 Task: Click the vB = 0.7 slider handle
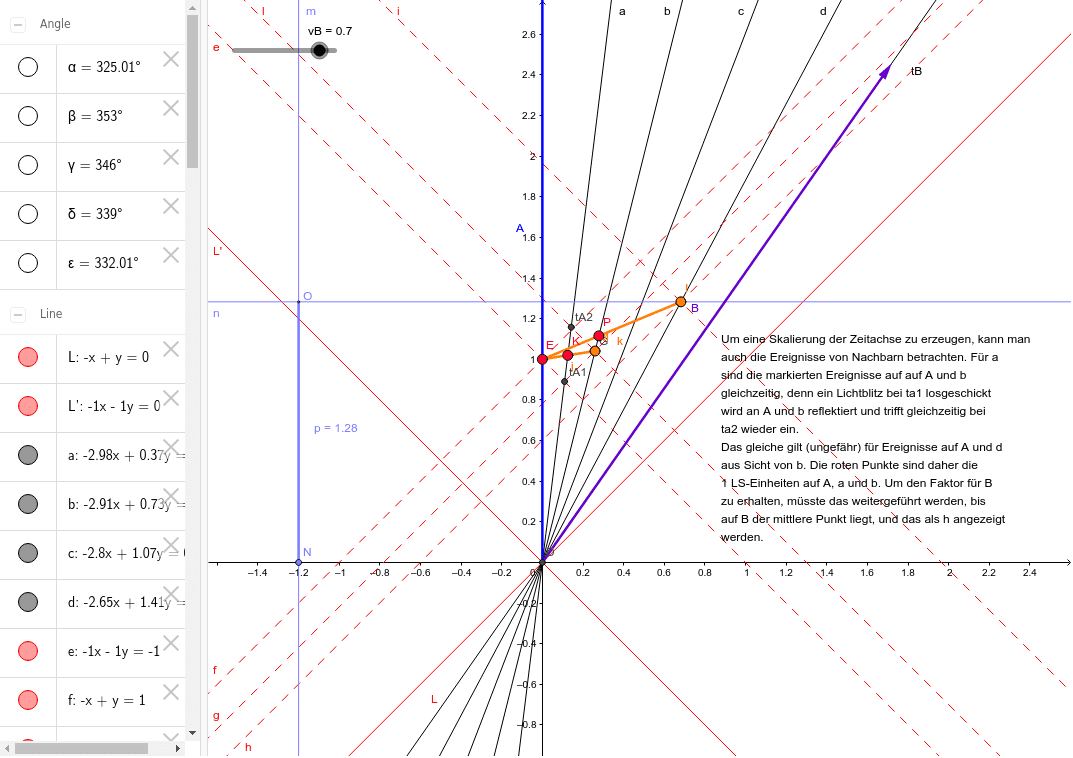click(x=319, y=50)
